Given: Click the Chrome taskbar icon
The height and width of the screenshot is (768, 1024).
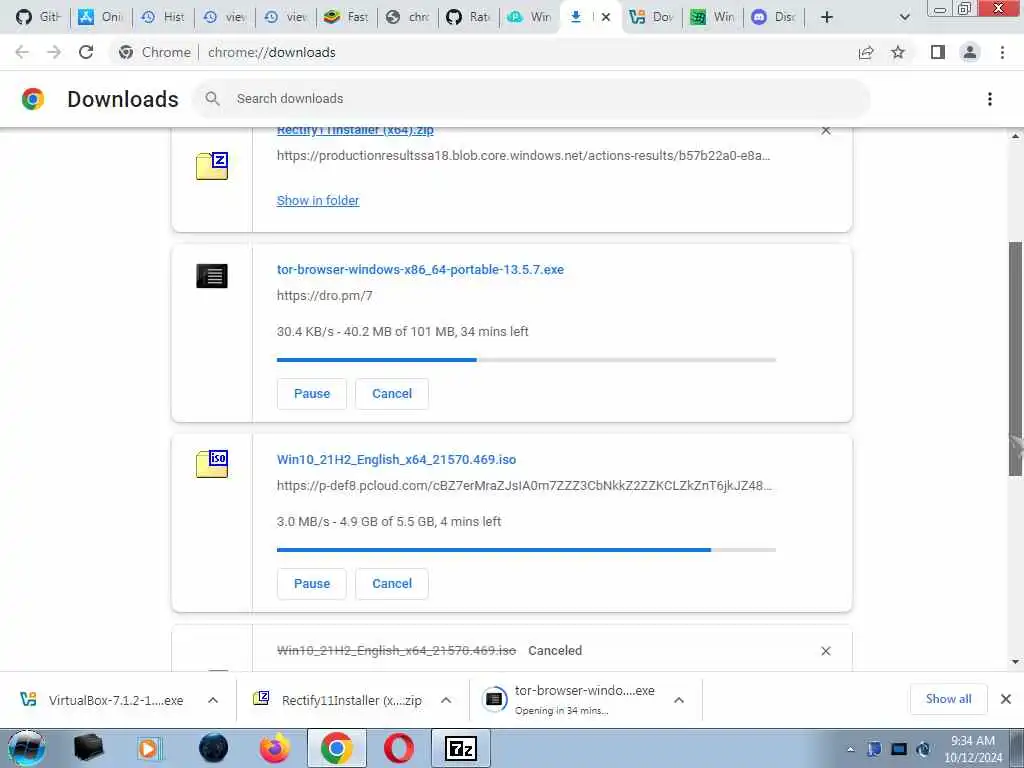Looking at the screenshot, I should (x=336, y=748).
